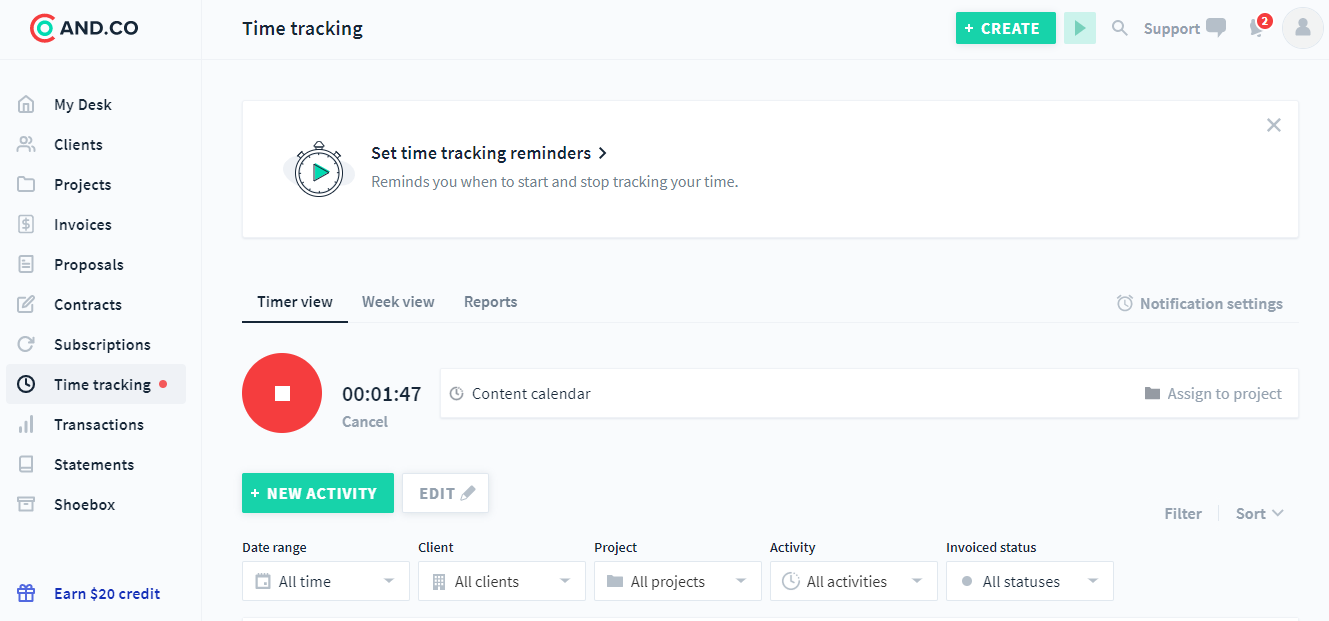Screen dimensions: 1329x621
Task: Click the green play timer icon in header
Action: [x=1080, y=28]
